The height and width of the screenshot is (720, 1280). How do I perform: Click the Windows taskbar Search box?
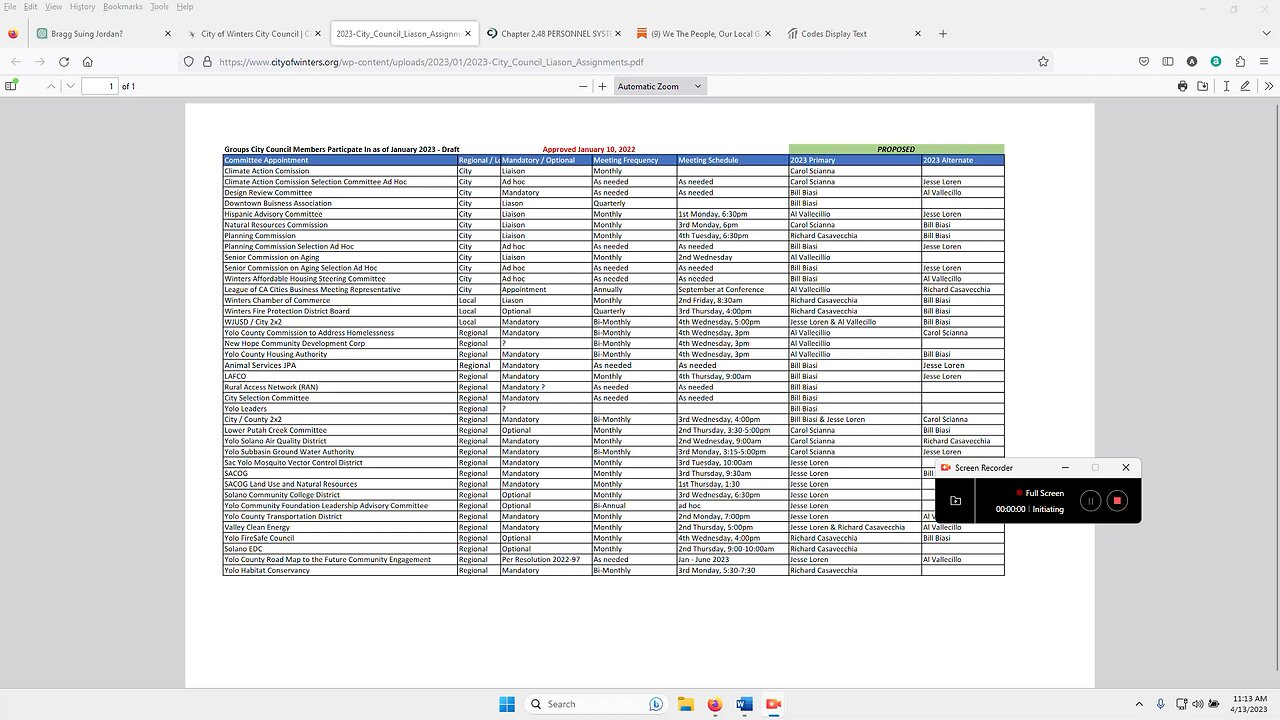(x=596, y=703)
